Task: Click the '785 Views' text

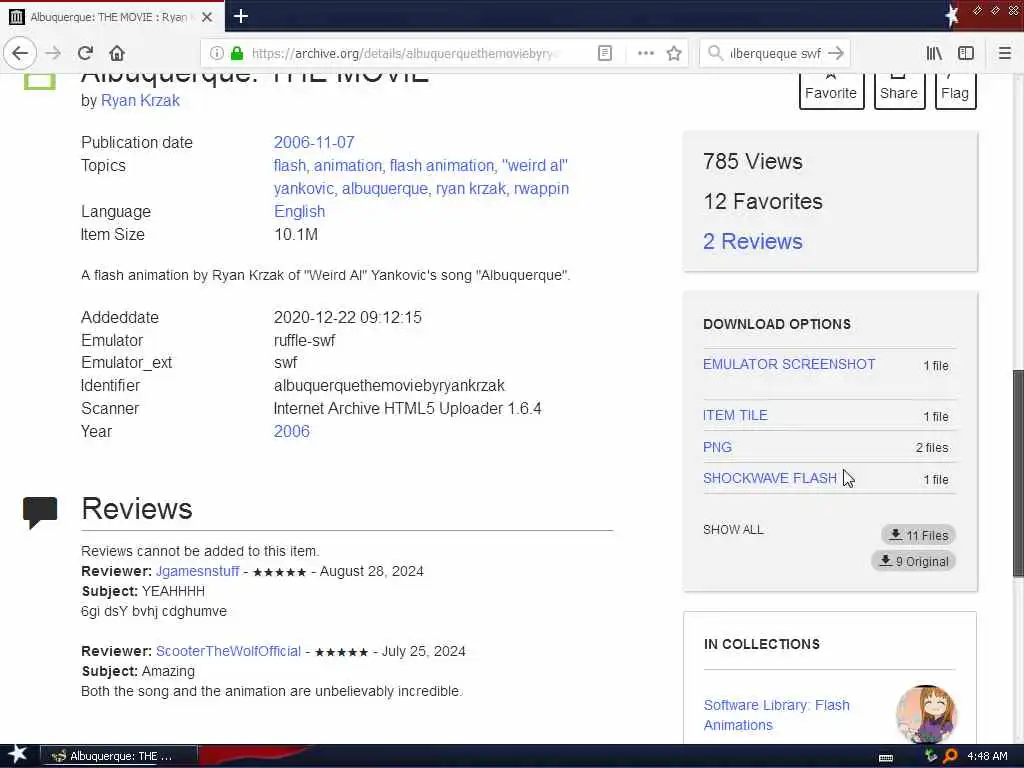Action: pos(752,161)
